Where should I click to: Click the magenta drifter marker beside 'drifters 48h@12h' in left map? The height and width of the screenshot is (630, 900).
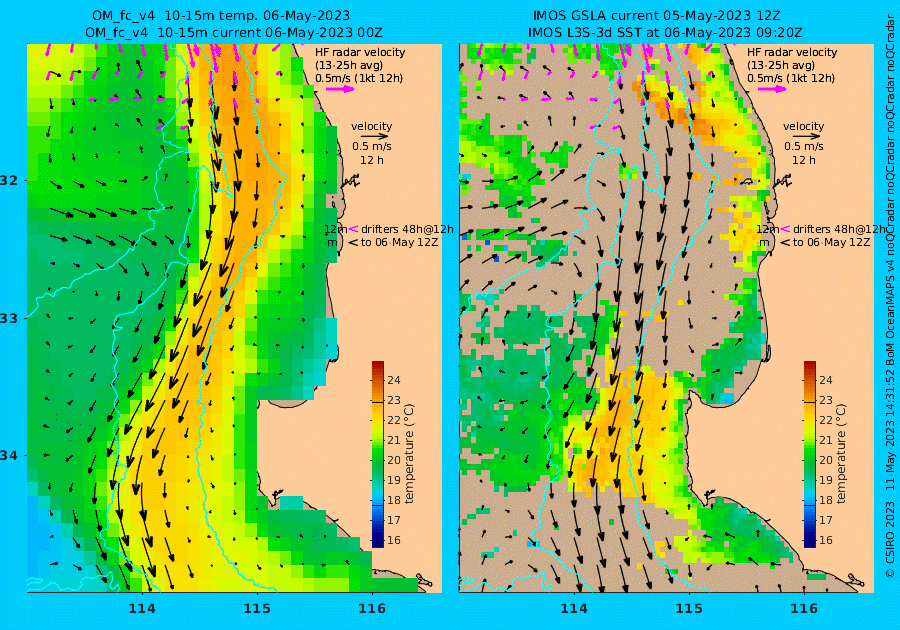coord(354,229)
